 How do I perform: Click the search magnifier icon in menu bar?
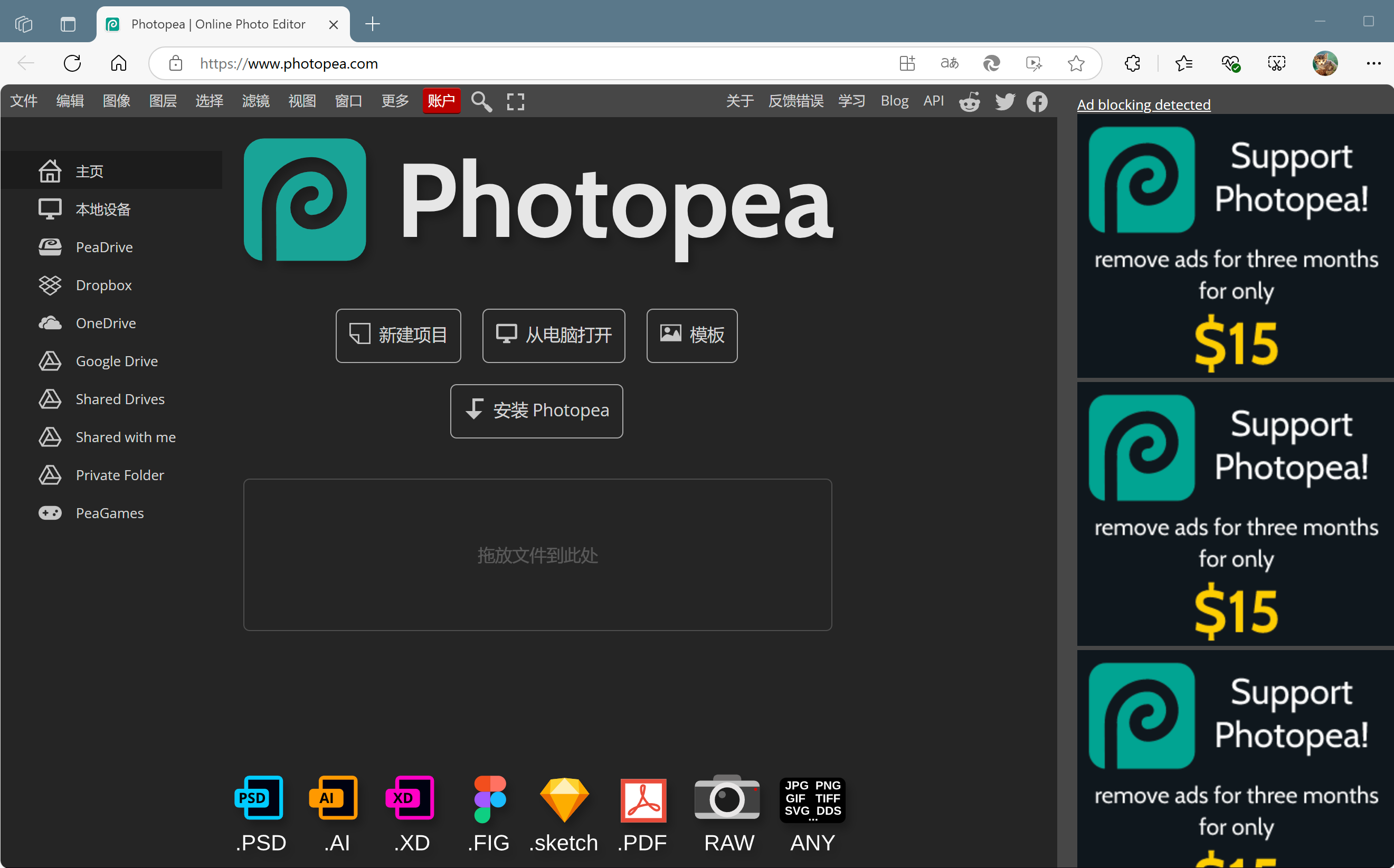(x=481, y=102)
